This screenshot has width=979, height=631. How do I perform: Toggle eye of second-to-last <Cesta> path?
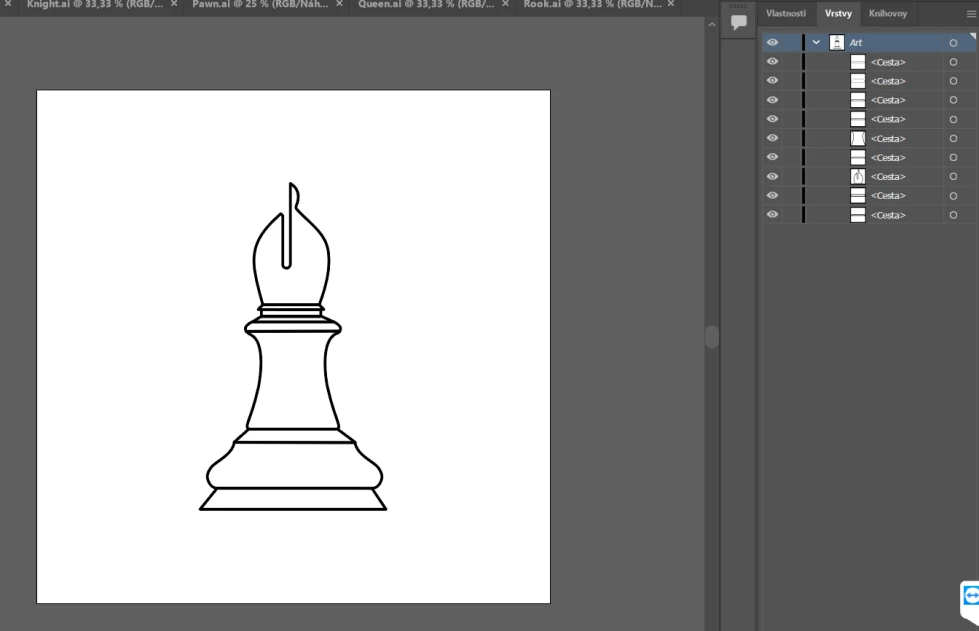772,195
